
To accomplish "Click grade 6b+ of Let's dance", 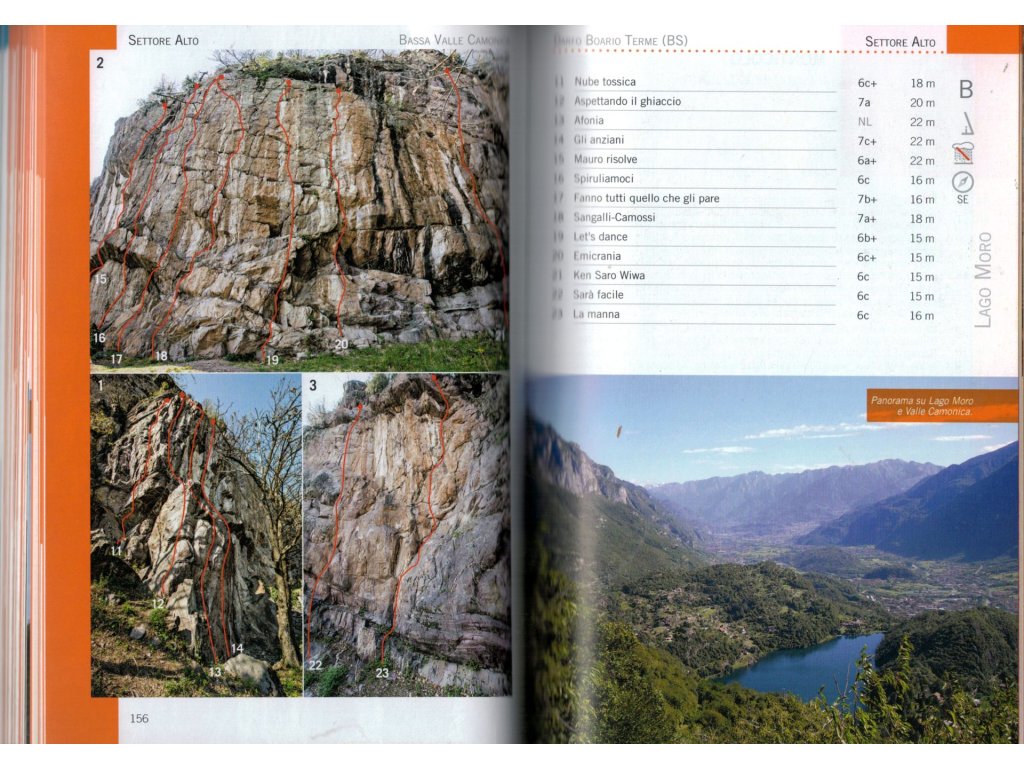I will pos(867,238).
